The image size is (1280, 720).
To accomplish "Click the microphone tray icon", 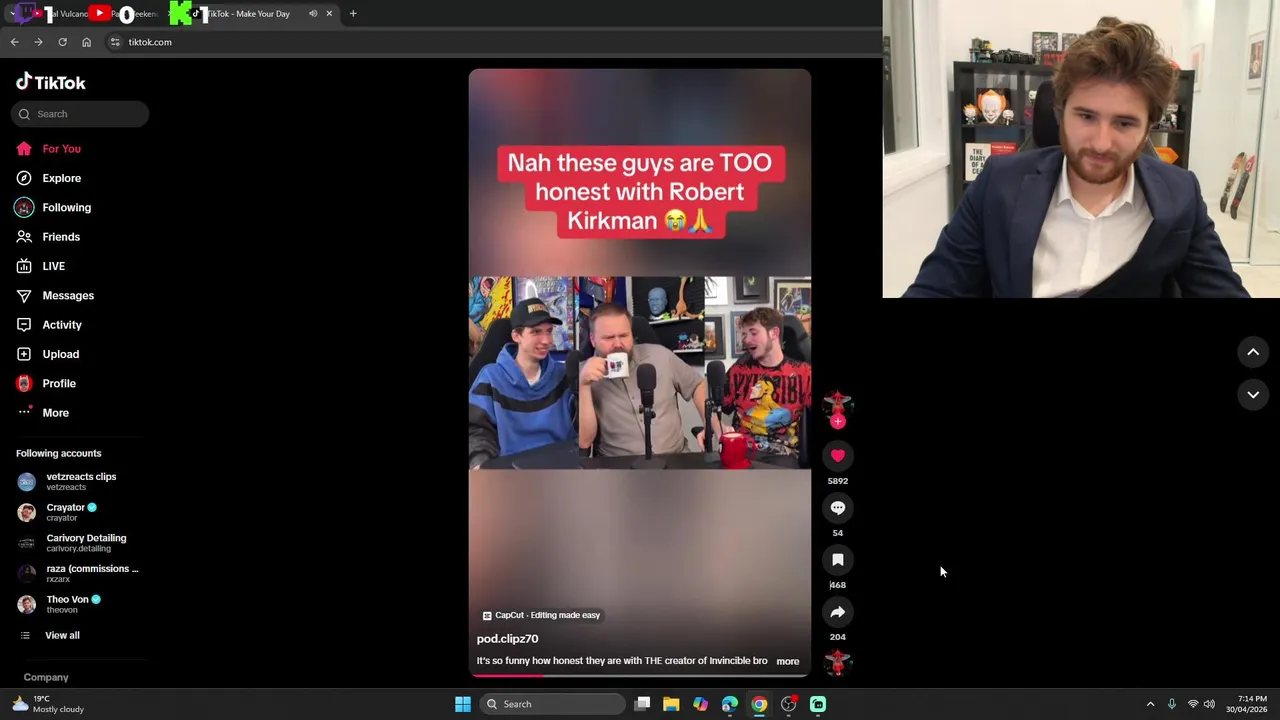I will (x=1171, y=704).
